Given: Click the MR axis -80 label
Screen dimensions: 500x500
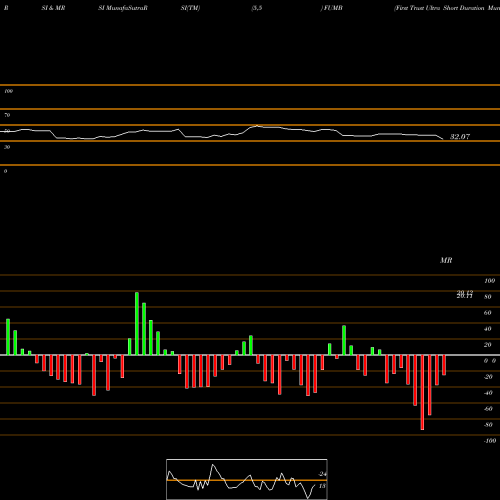Looking at the screenshot, I should (488, 425).
